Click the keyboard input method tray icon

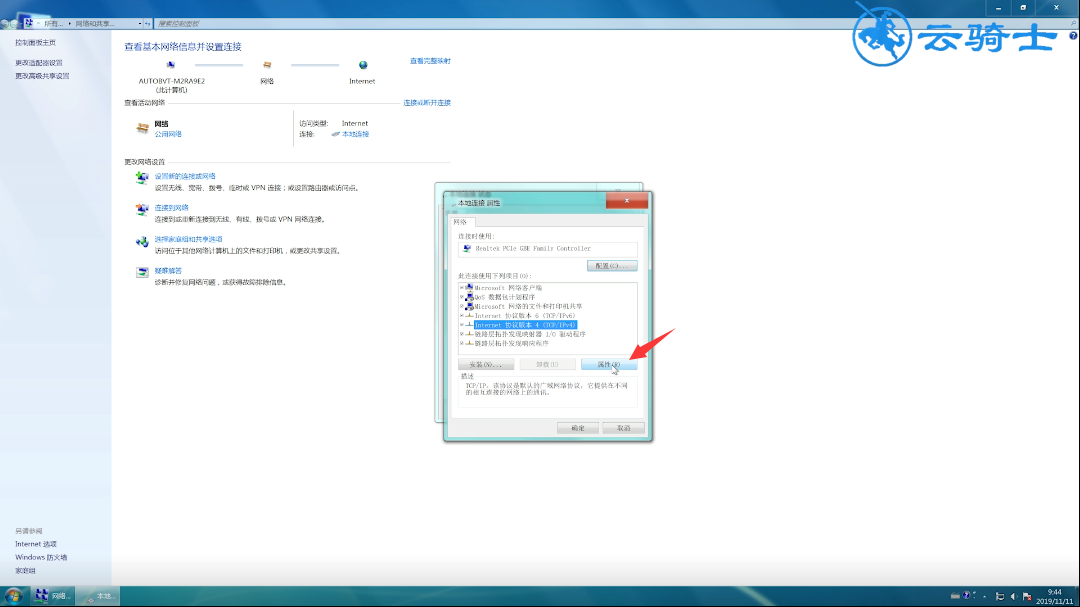(x=955, y=596)
